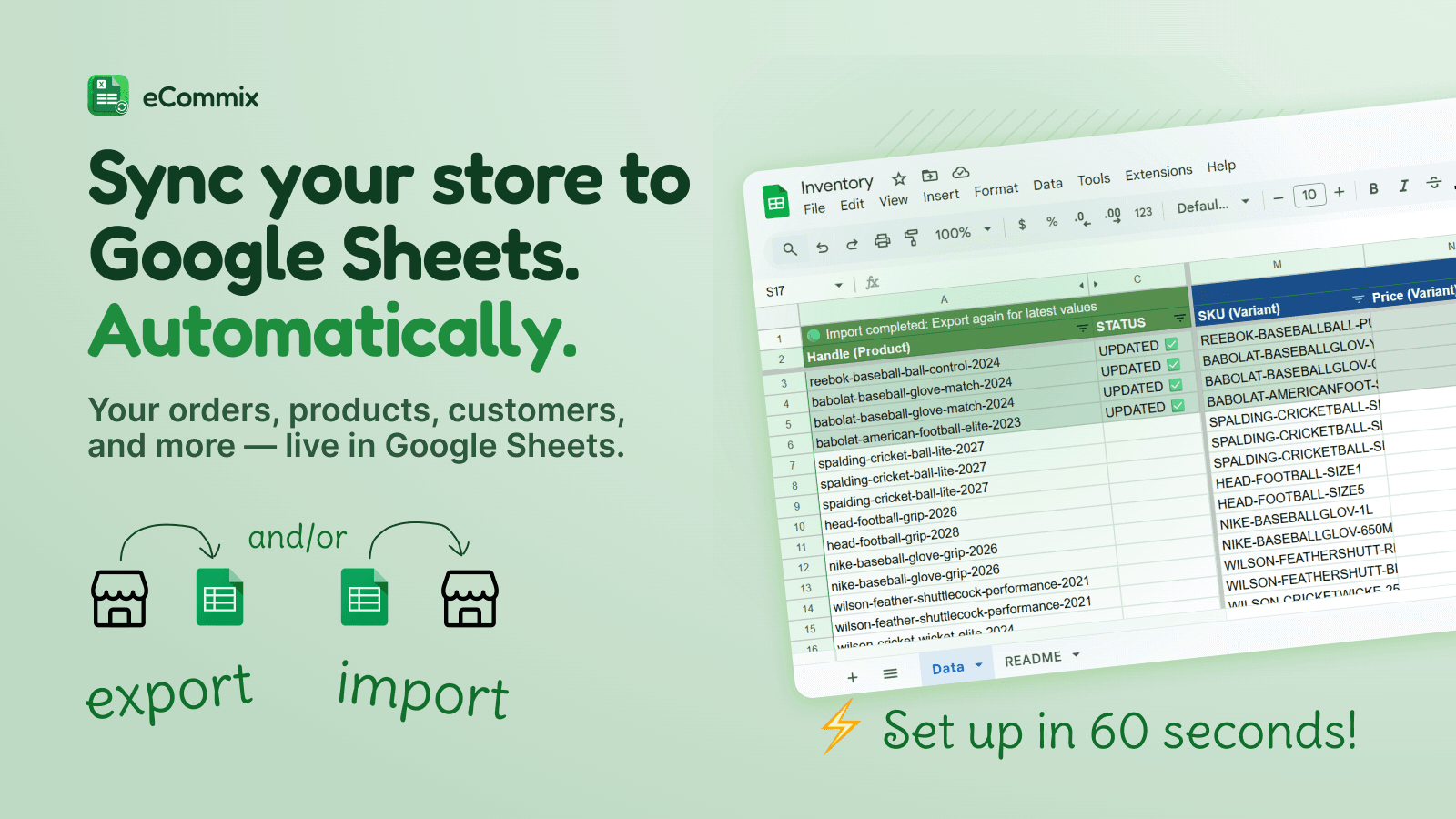Toggle UPDATED checkbox for babolat-american-football-elite-2023

click(1178, 405)
